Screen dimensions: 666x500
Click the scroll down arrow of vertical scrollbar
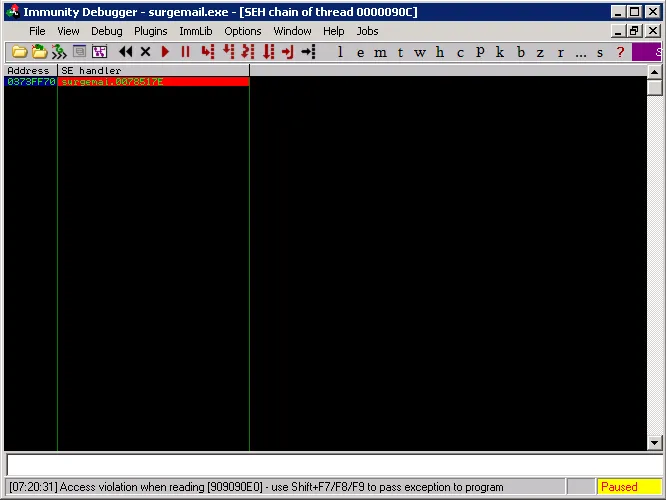coord(655,443)
